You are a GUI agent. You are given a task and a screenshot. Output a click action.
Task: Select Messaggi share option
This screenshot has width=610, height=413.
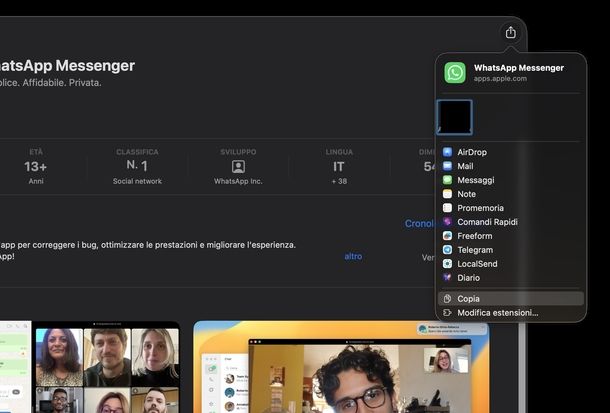(x=510, y=180)
